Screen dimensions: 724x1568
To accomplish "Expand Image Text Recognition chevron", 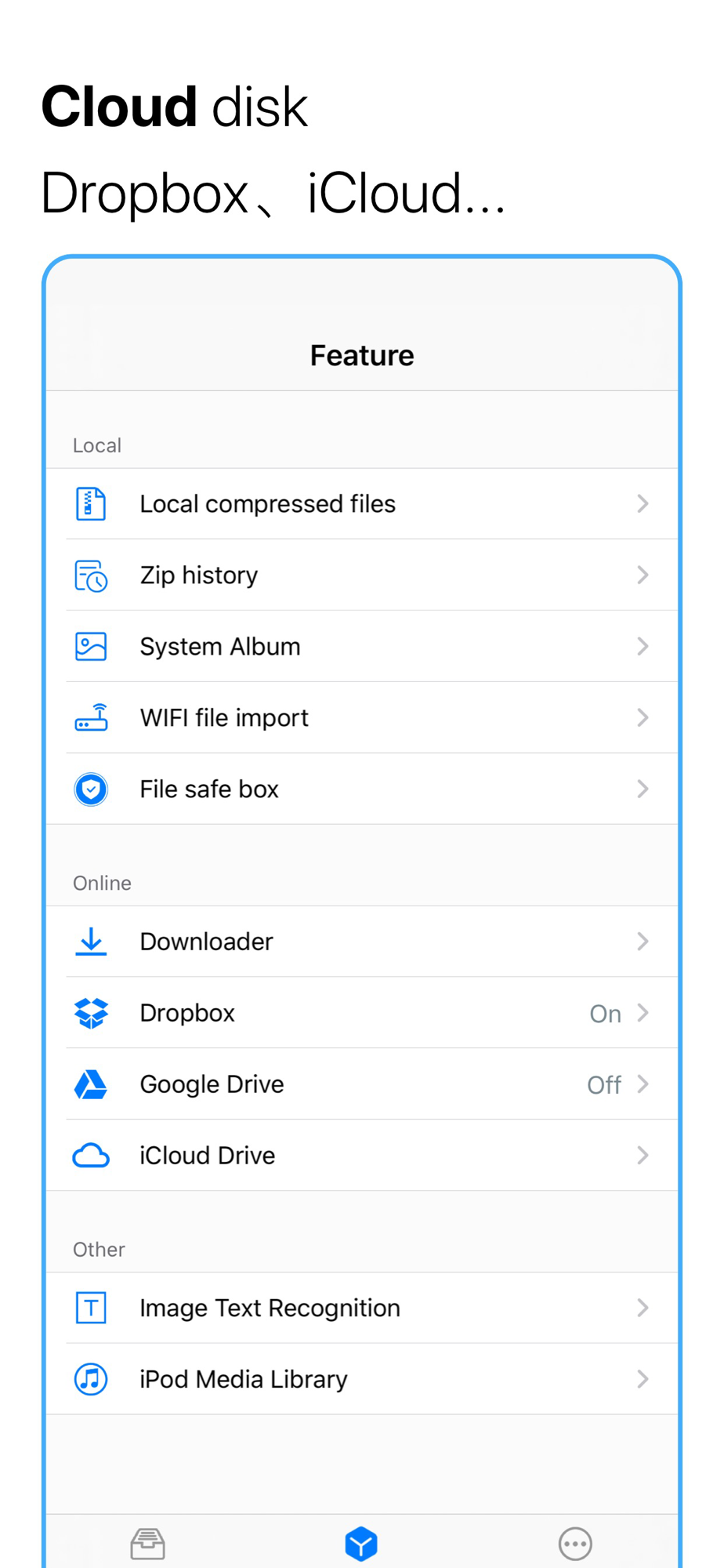I will pyautogui.click(x=643, y=1308).
